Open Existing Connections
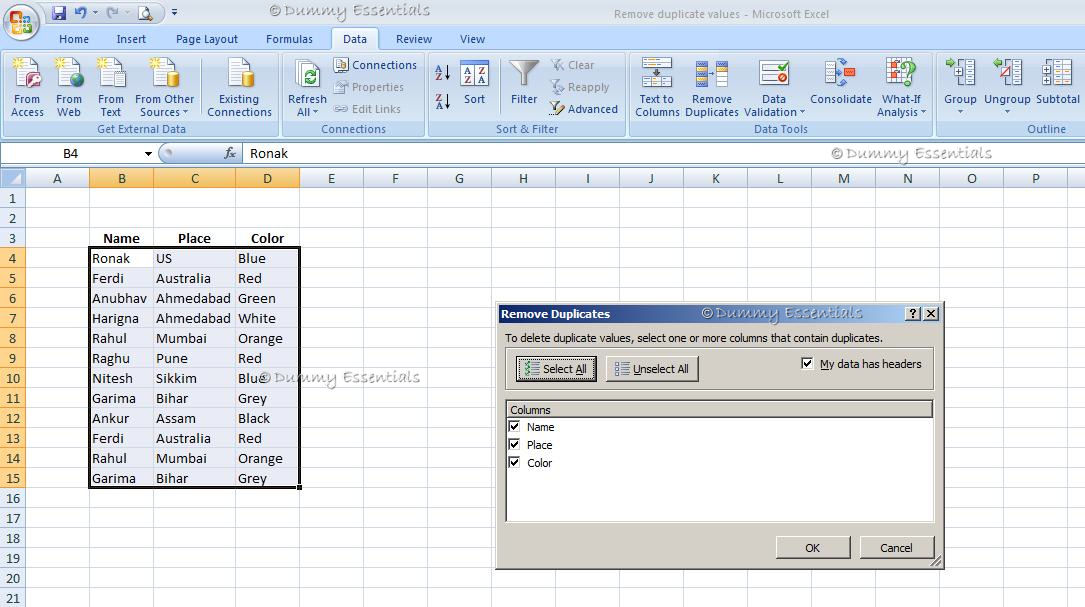The image size is (1085, 607). click(239, 87)
